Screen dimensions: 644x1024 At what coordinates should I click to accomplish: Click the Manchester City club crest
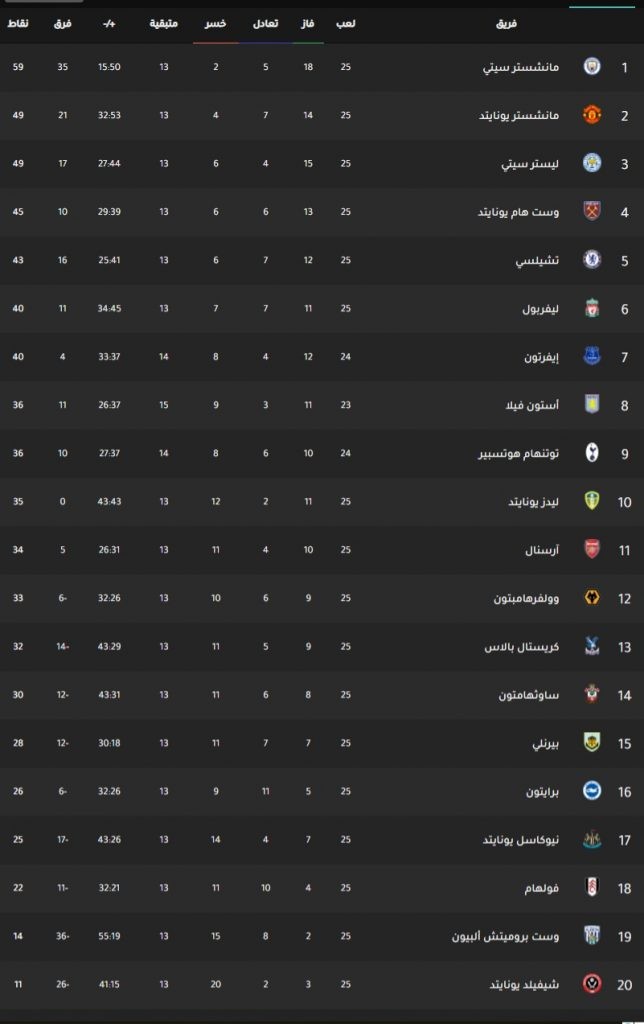[592, 67]
